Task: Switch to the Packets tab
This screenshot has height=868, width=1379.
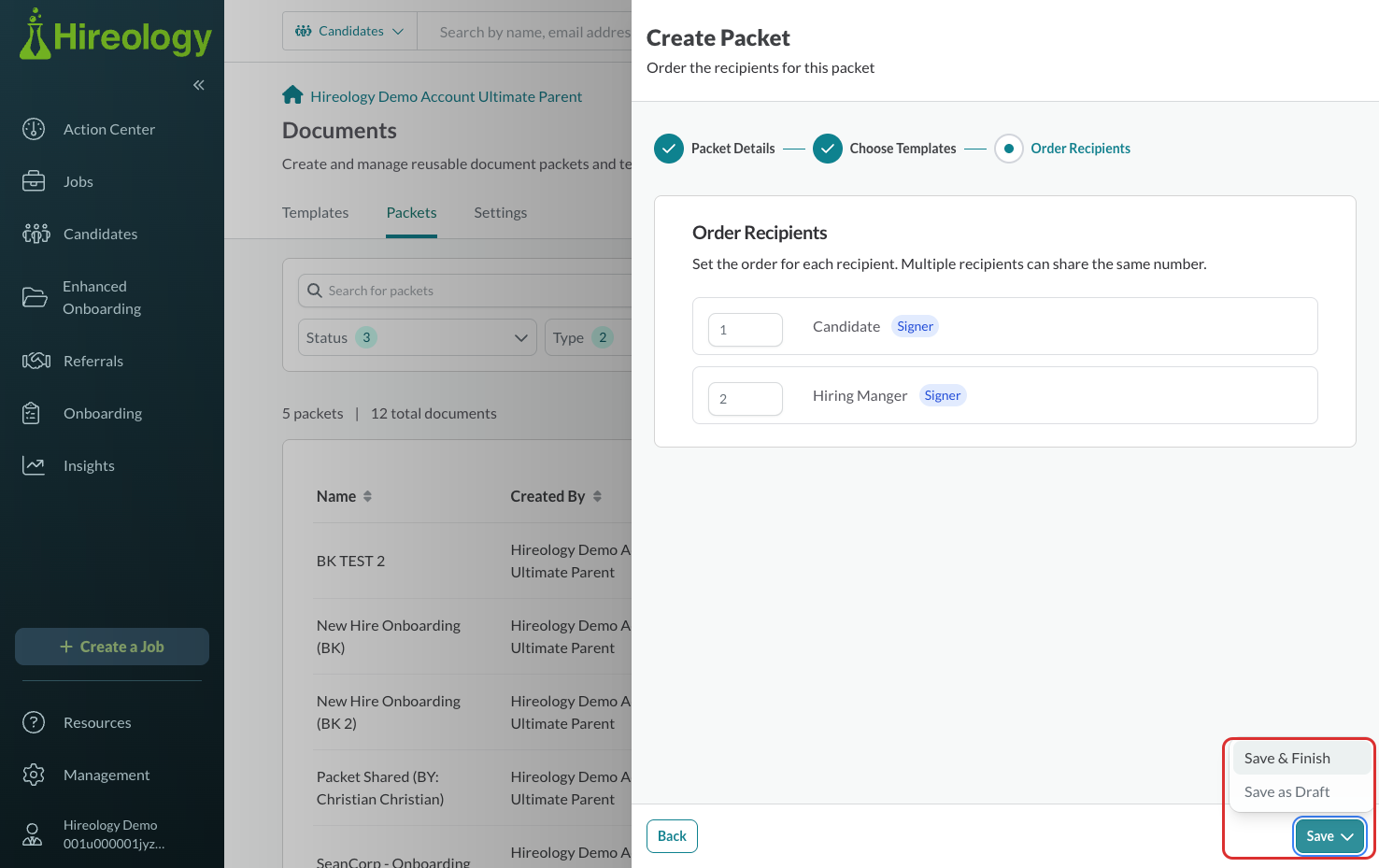Action: coord(411,213)
